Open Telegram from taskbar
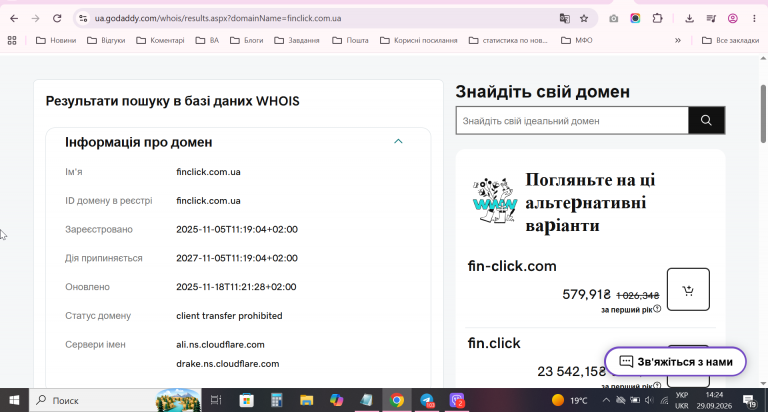 427,400
